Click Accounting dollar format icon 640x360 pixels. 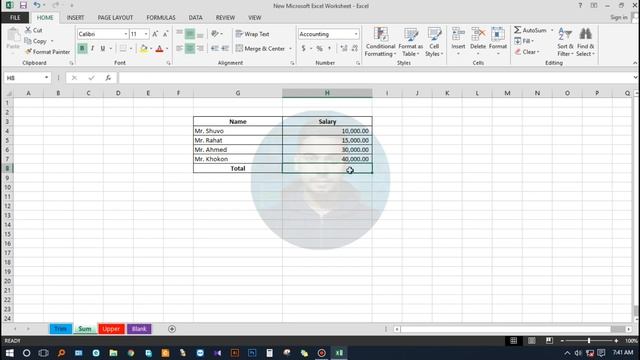[303, 49]
